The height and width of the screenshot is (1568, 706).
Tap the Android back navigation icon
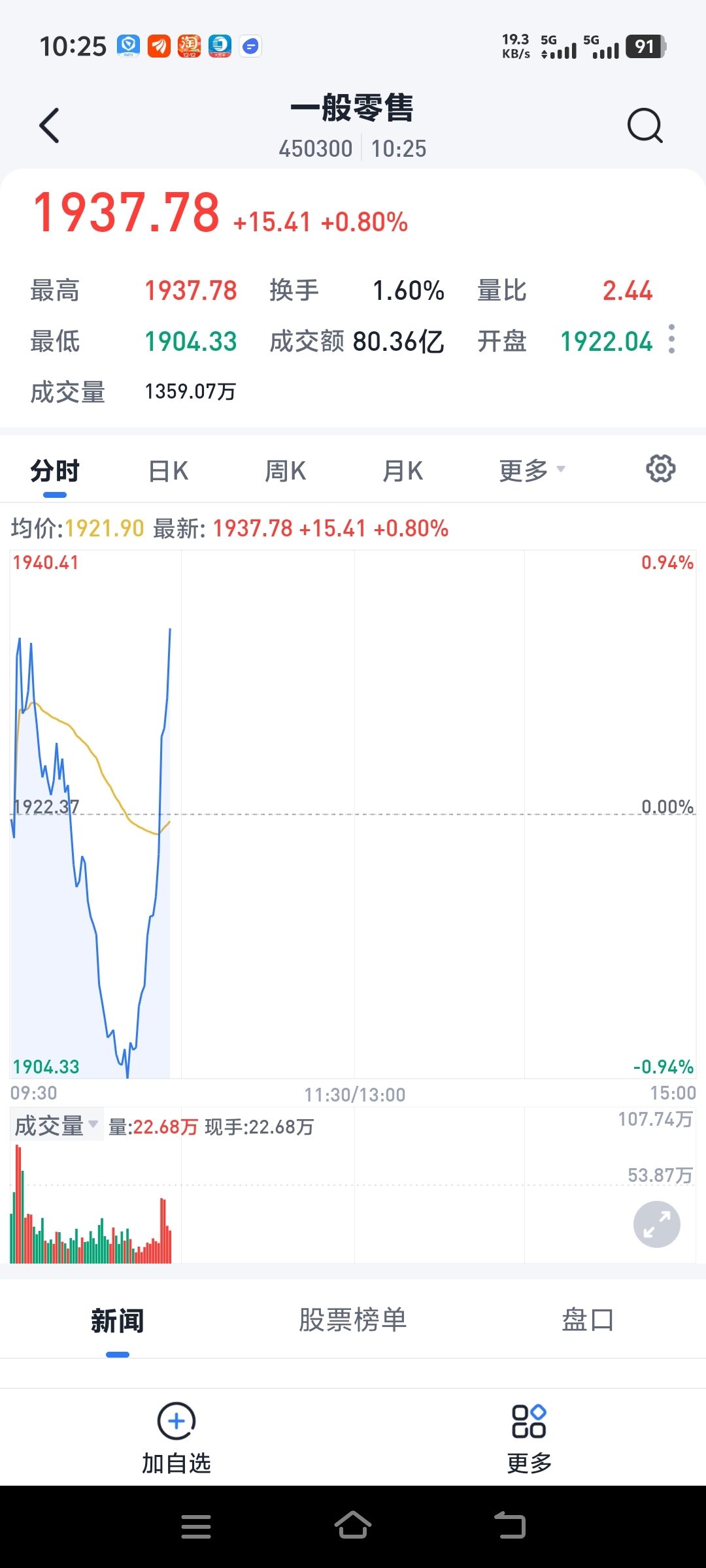point(510,1526)
